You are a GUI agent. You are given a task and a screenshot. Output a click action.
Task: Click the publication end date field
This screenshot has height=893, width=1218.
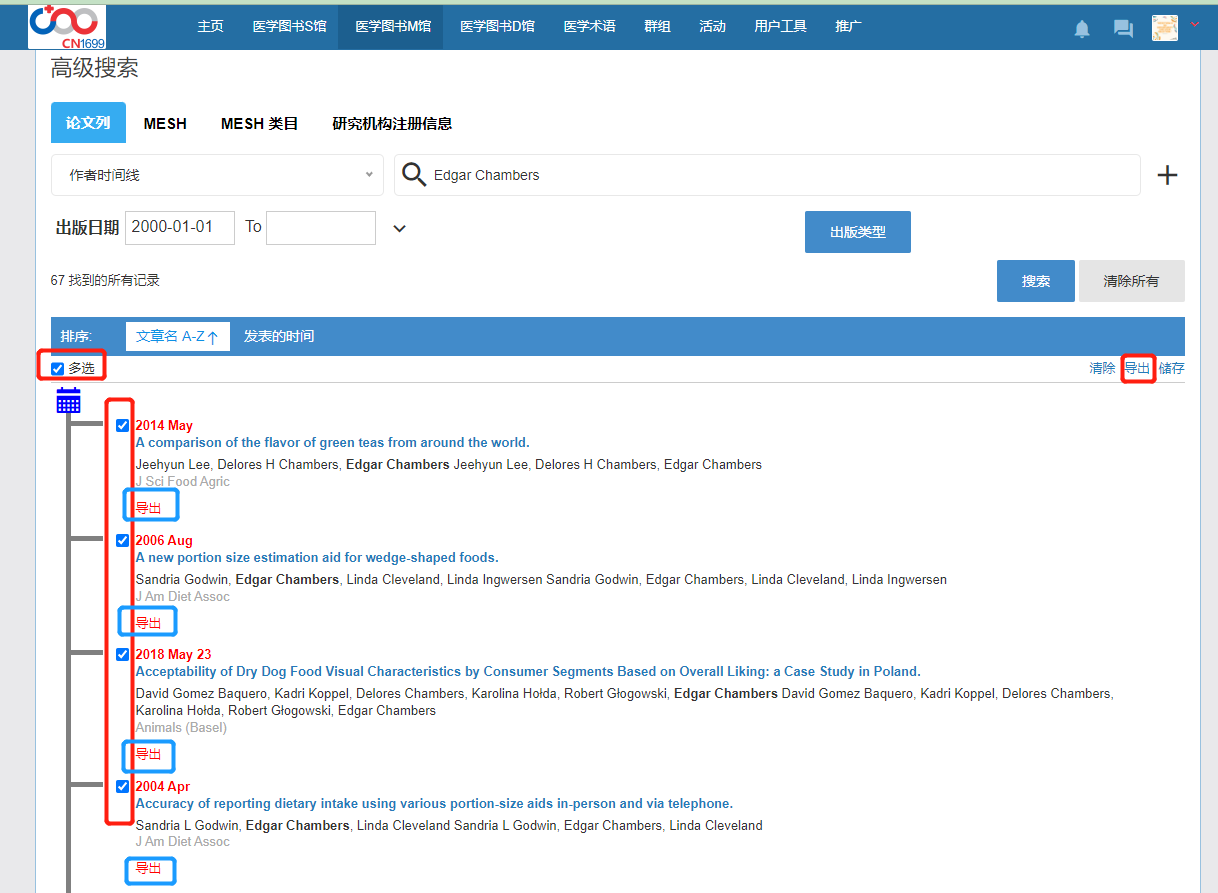320,228
